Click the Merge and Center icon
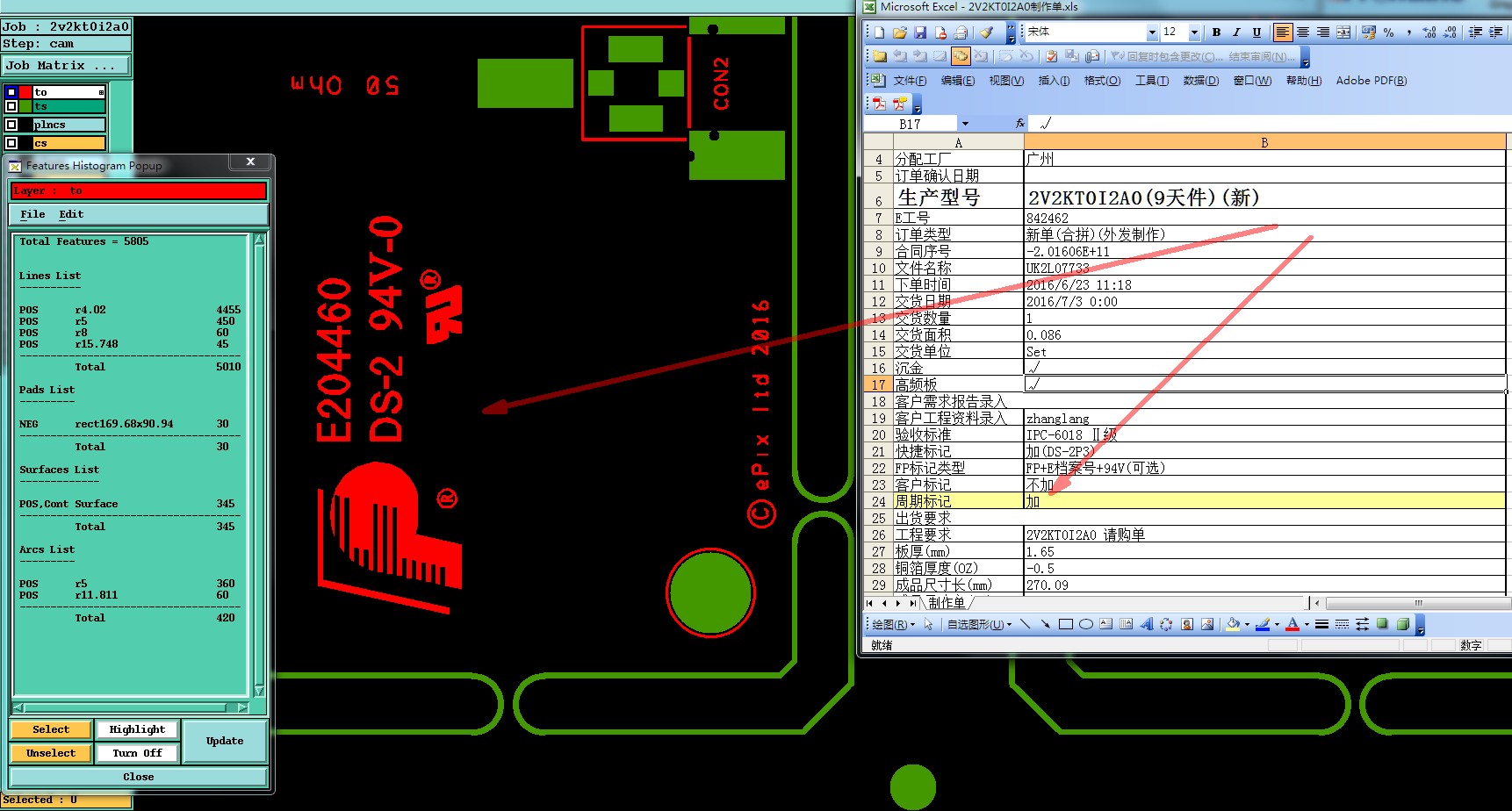Image resolution: width=1512 pixels, height=811 pixels. [x=1343, y=32]
